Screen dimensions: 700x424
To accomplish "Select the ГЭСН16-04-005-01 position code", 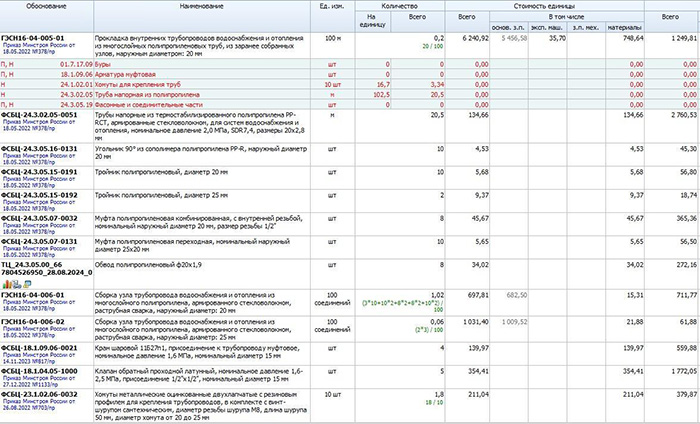I will [x=33, y=38].
